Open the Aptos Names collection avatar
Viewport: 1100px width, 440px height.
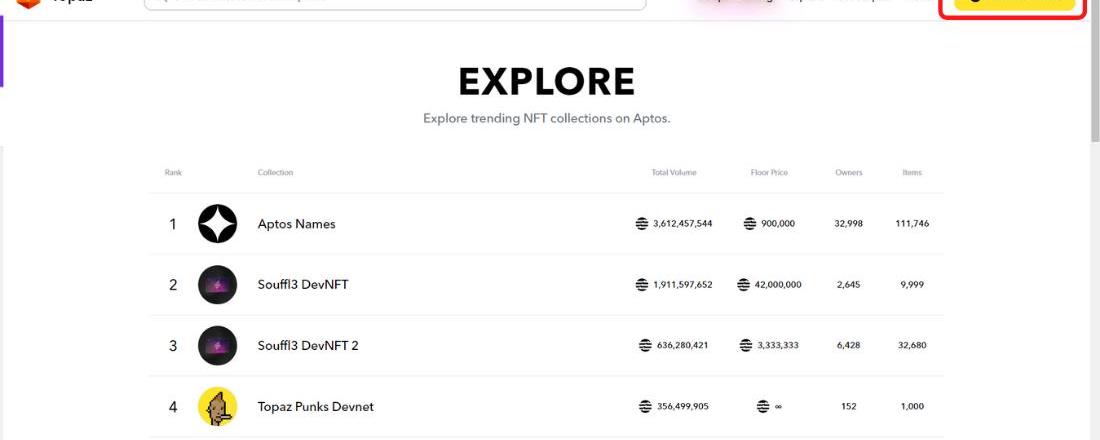[217, 224]
